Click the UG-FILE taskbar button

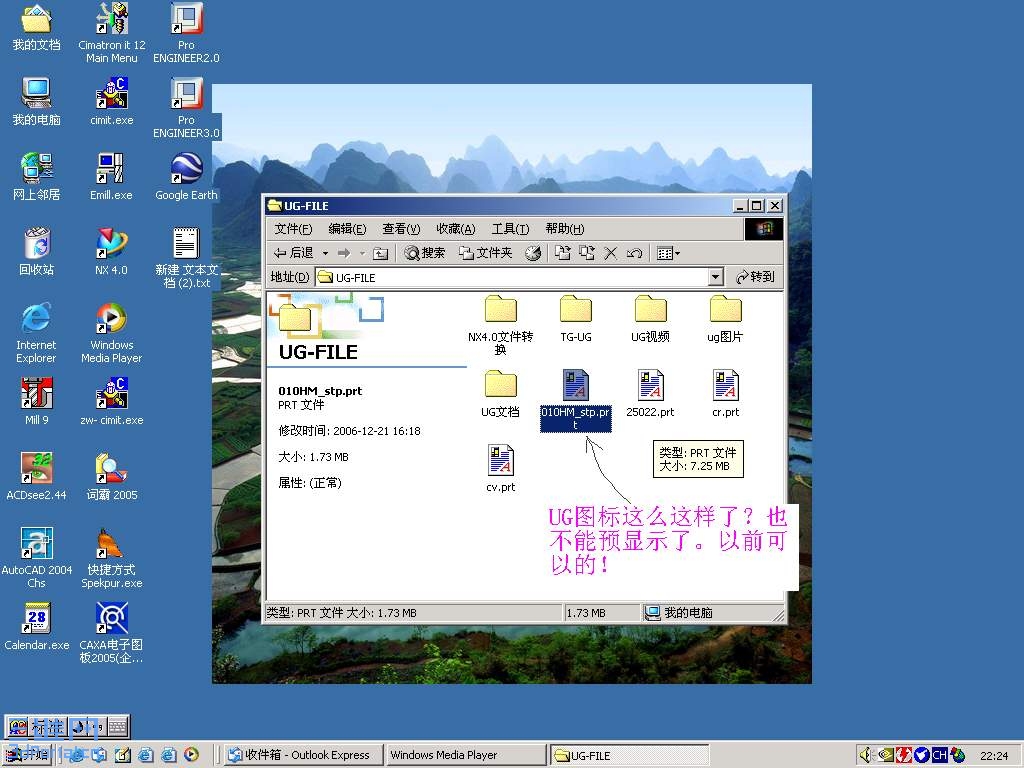click(x=630, y=755)
